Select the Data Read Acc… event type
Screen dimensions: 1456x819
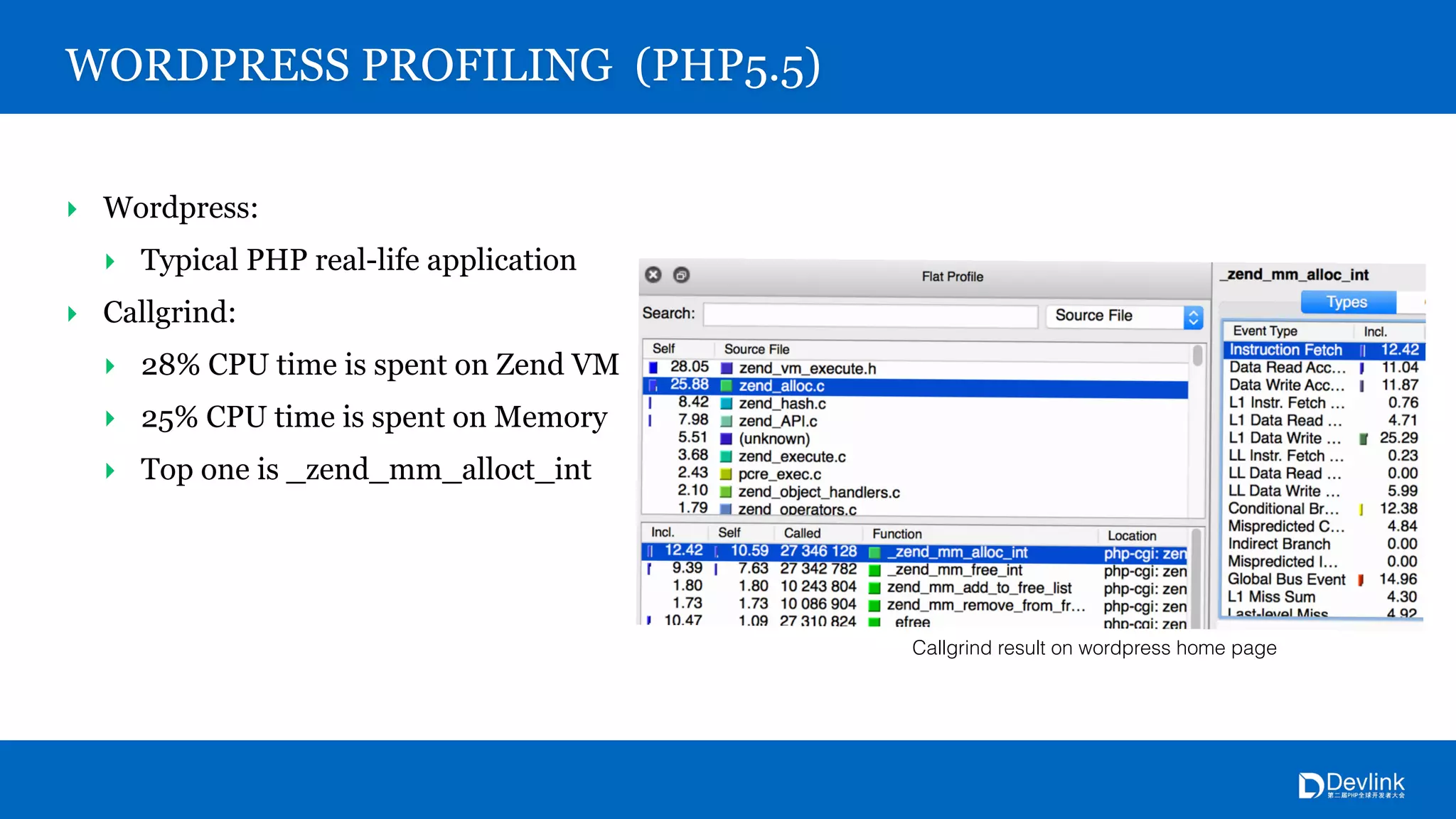(x=1324, y=368)
